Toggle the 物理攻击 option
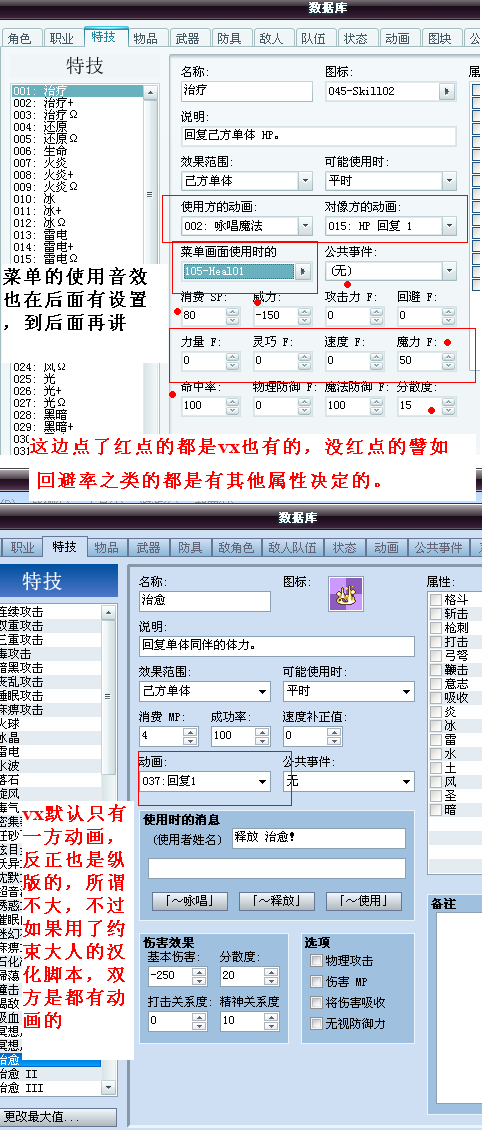The height and width of the screenshot is (1130, 482). pos(316,961)
